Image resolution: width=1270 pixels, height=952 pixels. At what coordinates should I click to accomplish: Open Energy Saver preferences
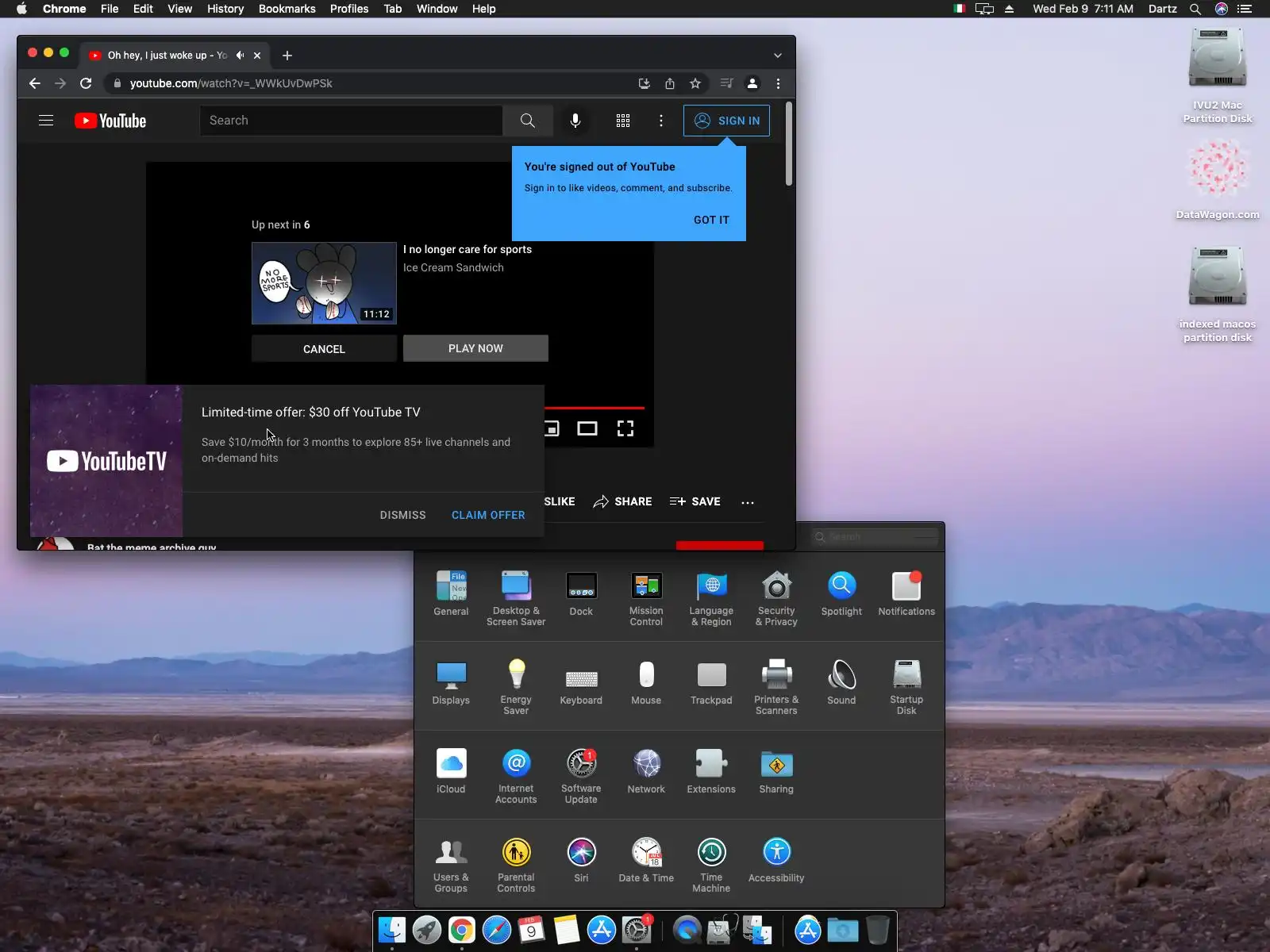[x=516, y=687]
